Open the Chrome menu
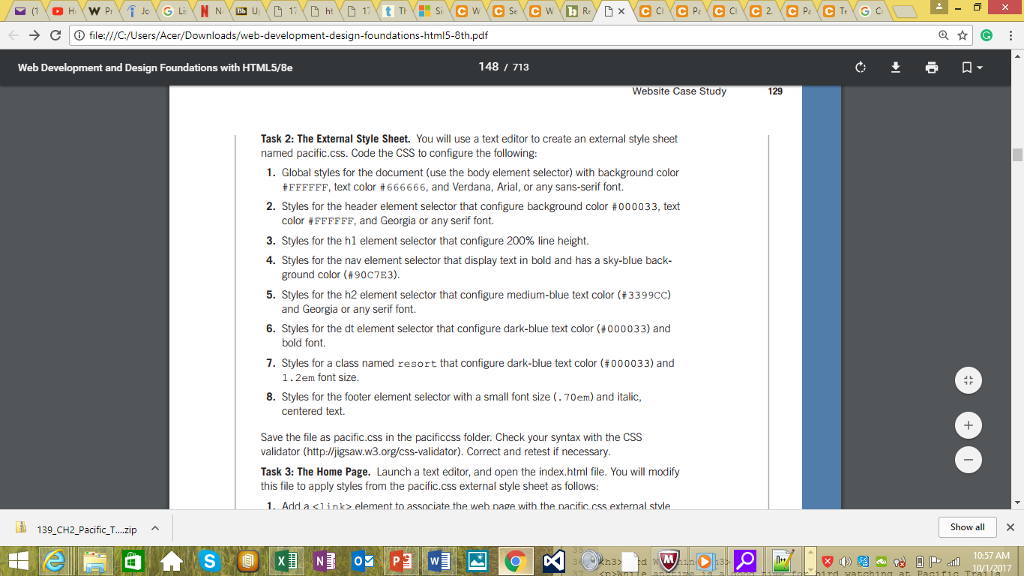The width and height of the screenshot is (1024, 576). [x=1010, y=35]
